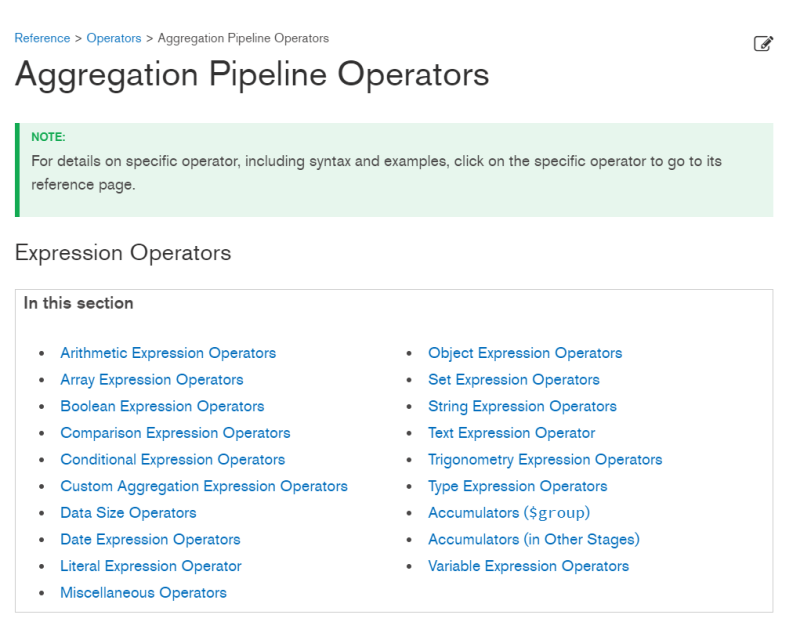Open Comparison Expression Operators
The image size is (800, 622).
[174, 433]
